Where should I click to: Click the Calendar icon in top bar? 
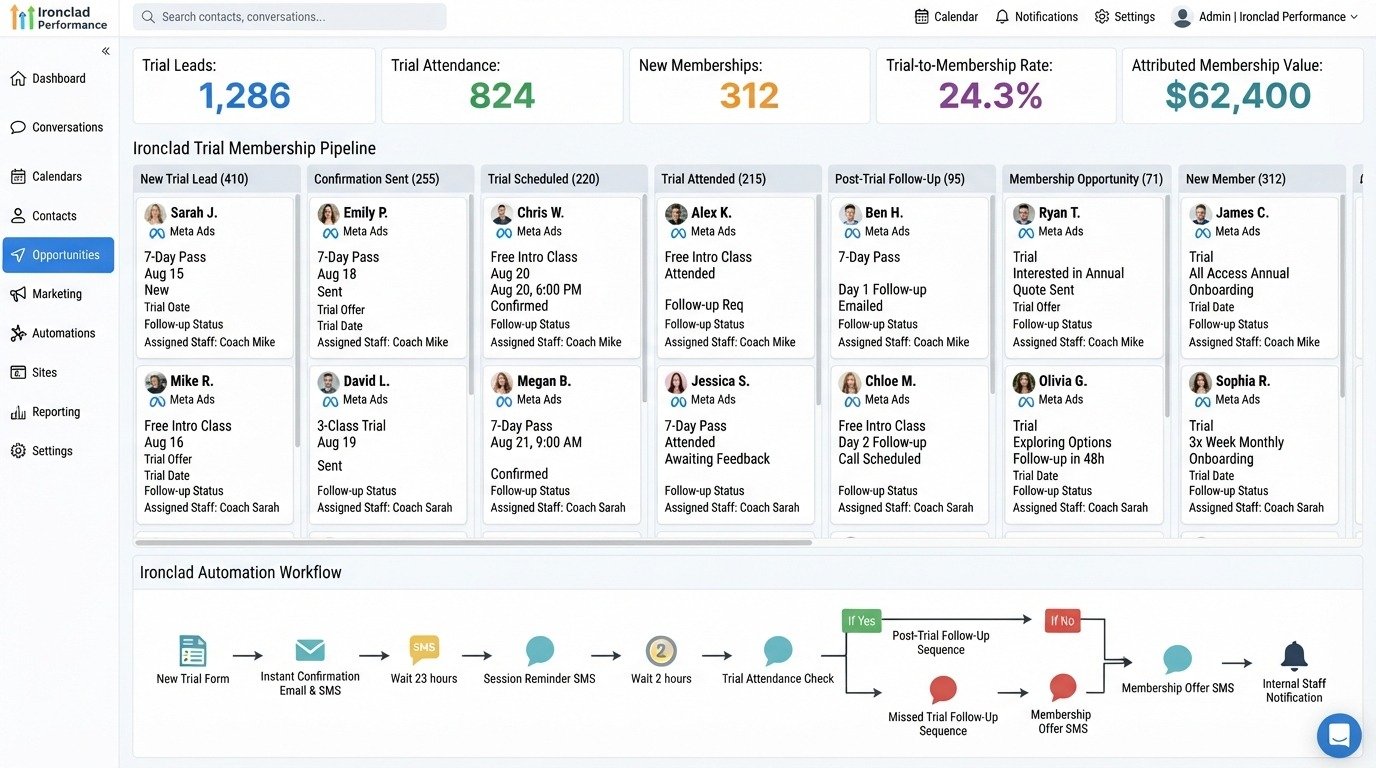(x=922, y=17)
